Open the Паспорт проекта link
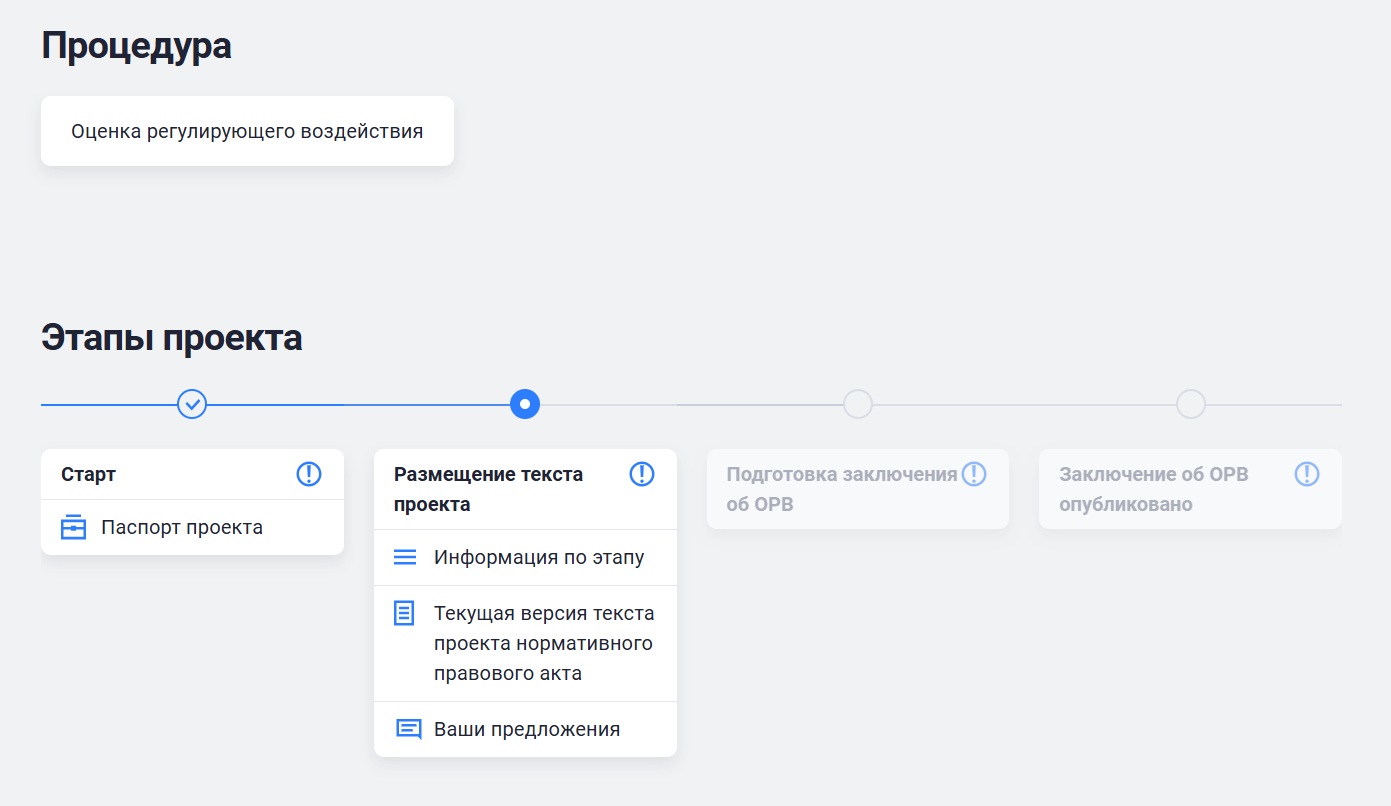1391x806 pixels. tap(182, 527)
